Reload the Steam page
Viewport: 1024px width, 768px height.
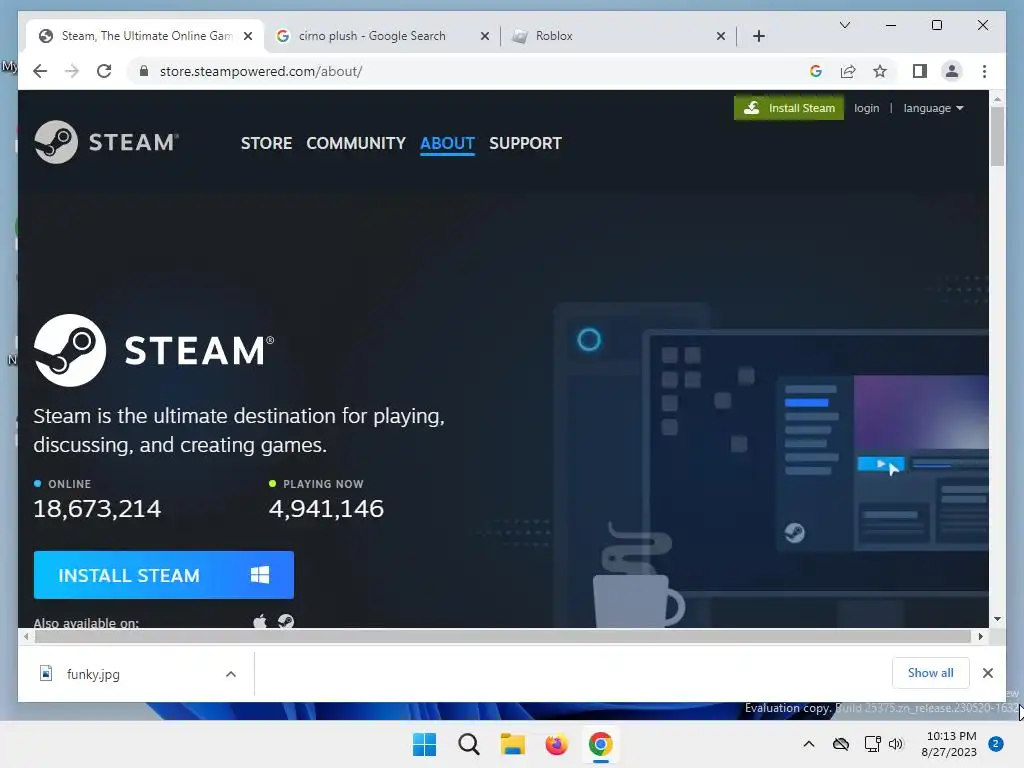(104, 71)
